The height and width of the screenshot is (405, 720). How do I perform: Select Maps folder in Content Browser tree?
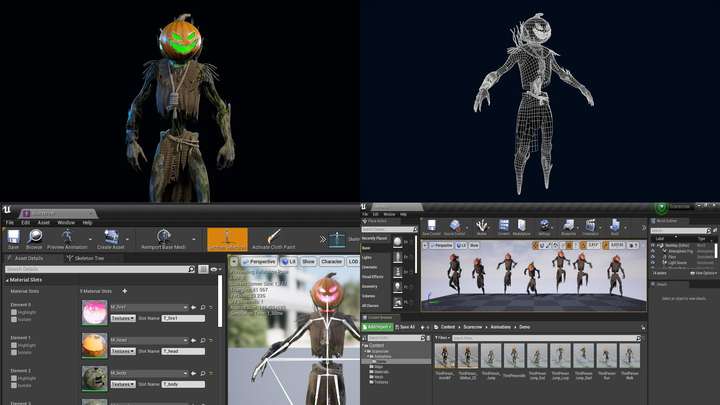[378, 367]
